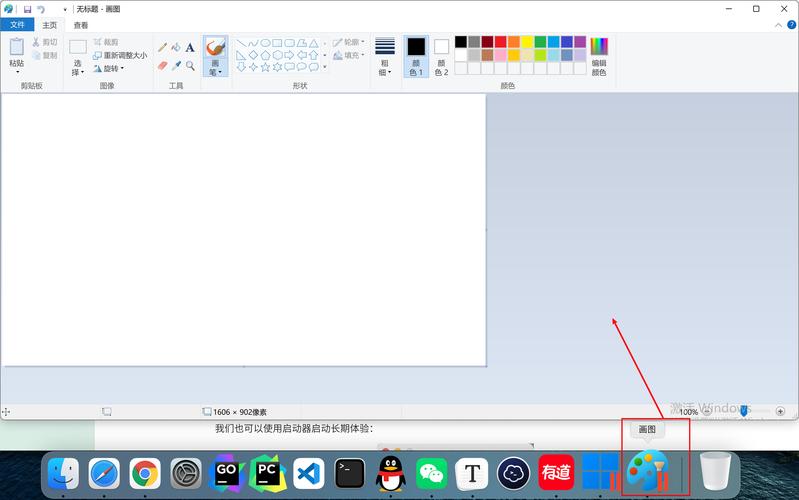The image size is (799, 500).
Task: Select the Text tool
Action: tap(190, 47)
